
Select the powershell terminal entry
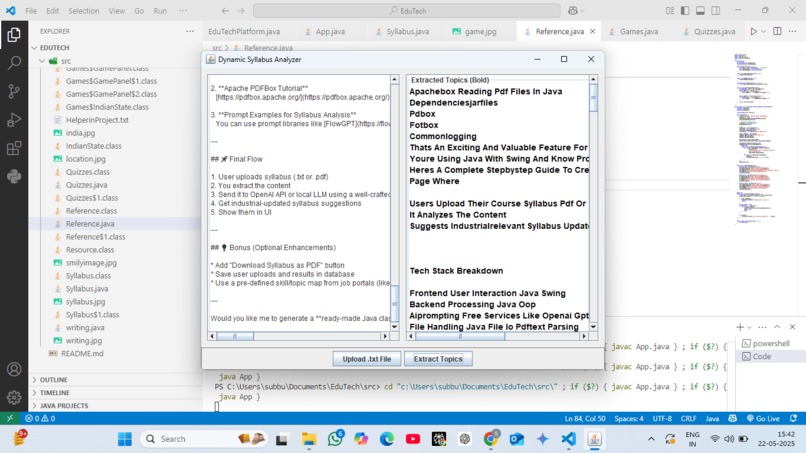(771, 343)
